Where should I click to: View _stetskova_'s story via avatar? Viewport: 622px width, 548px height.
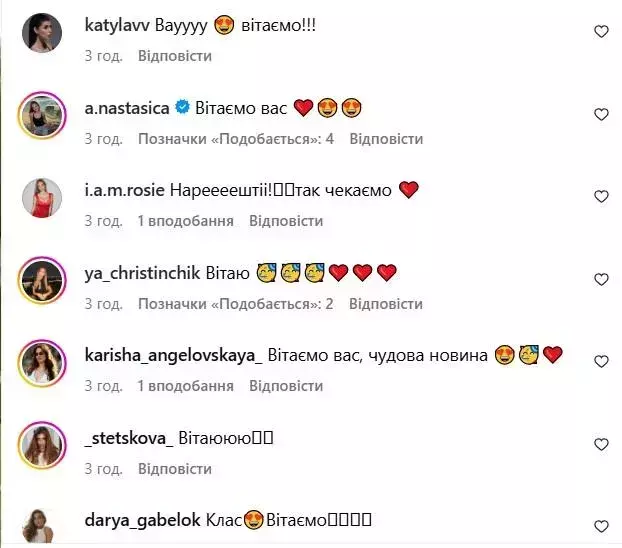click(x=42, y=445)
